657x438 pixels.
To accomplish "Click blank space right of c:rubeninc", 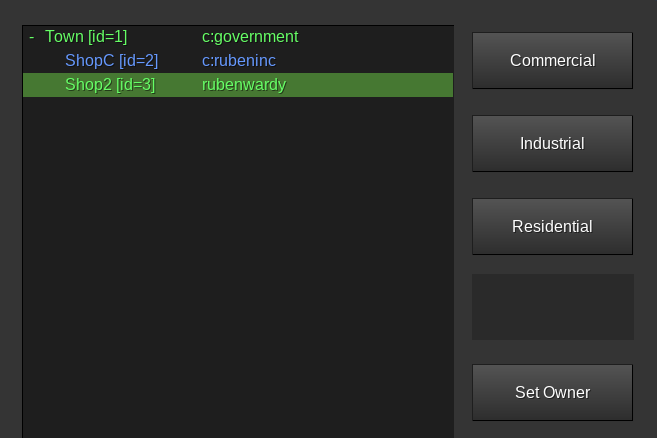I will click(365, 61).
